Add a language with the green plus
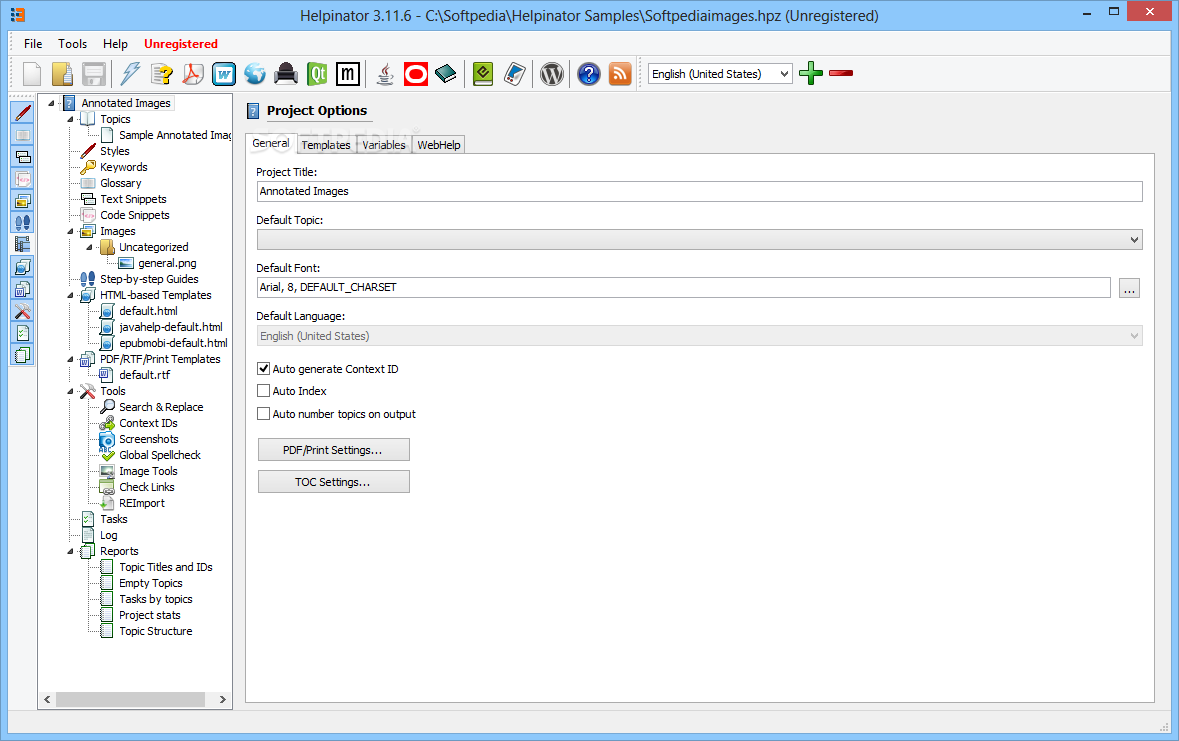Image resolution: width=1179 pixels, height=741 pixels. coord(811,73)
